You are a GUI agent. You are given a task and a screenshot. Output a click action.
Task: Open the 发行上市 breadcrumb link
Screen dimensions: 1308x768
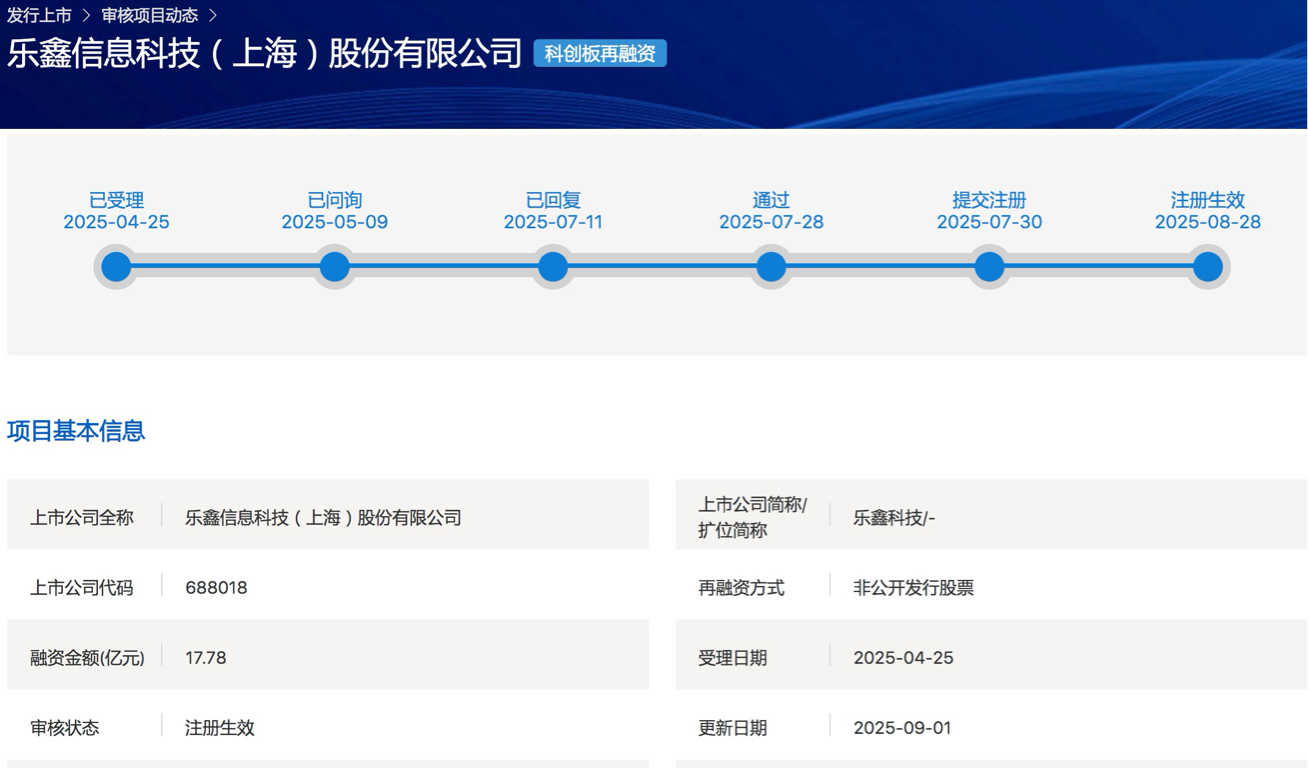click(x=40, y=15)
